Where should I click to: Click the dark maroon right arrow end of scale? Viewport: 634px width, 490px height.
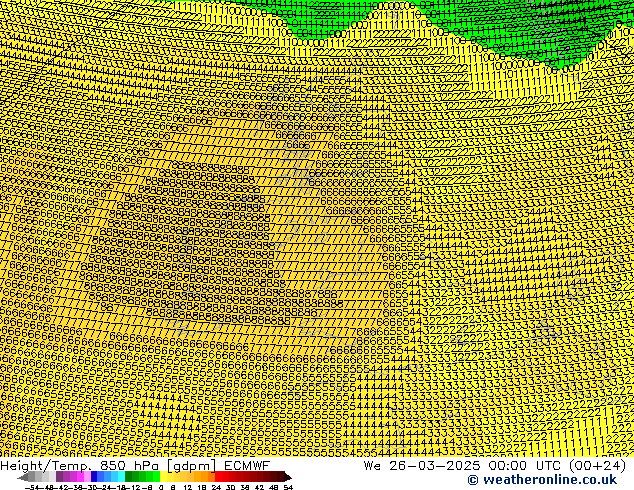(x=288, y=476)
